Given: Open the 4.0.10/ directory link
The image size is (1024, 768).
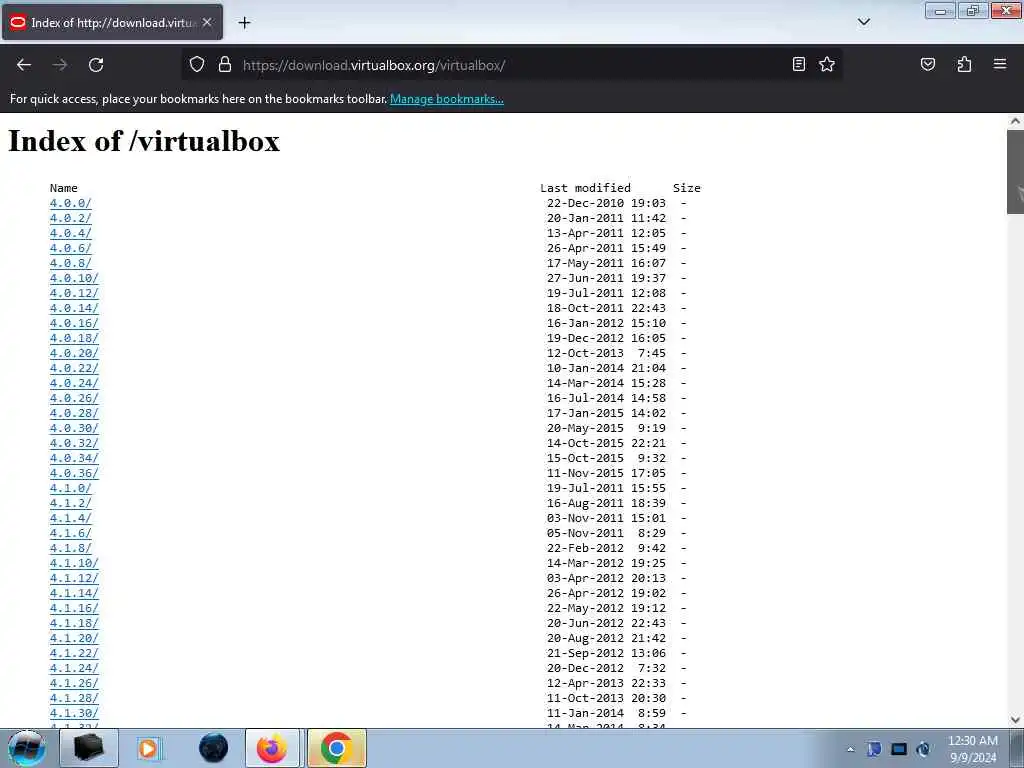Looking at the screenshot, I should (x=74, y=278).
